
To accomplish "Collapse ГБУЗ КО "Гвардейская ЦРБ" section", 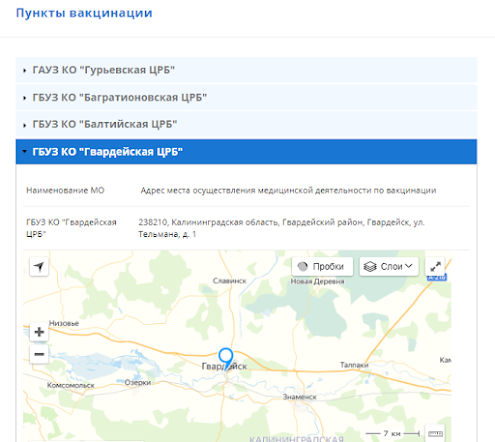I will [246, 152].
